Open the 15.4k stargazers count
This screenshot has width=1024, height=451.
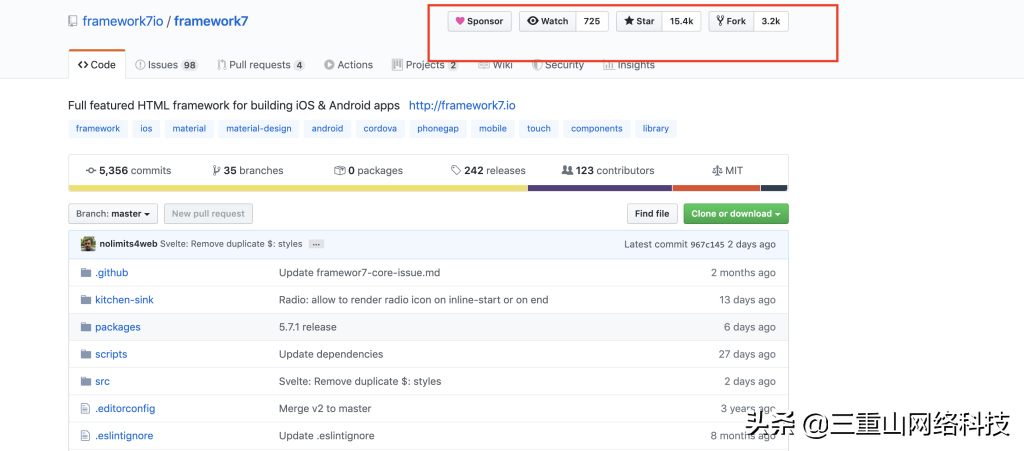point(681,21)
